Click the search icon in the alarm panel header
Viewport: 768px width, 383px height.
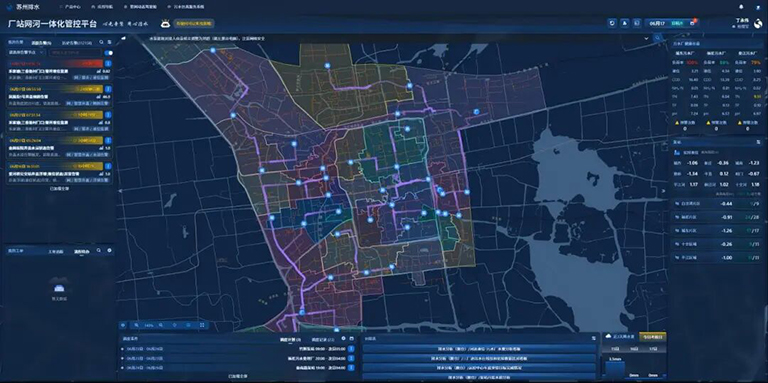(x=101, y=42)
